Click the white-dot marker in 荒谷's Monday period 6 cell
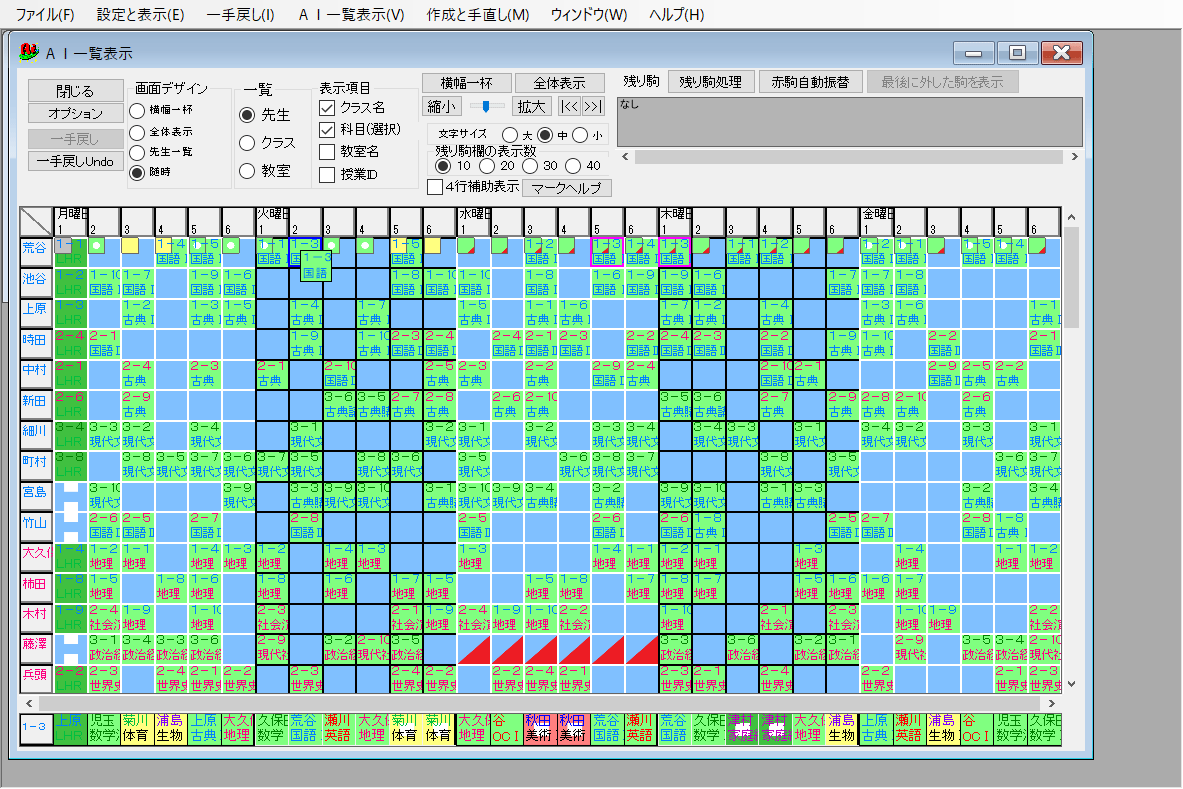The image size is (1183, 789). coord(231,245)
